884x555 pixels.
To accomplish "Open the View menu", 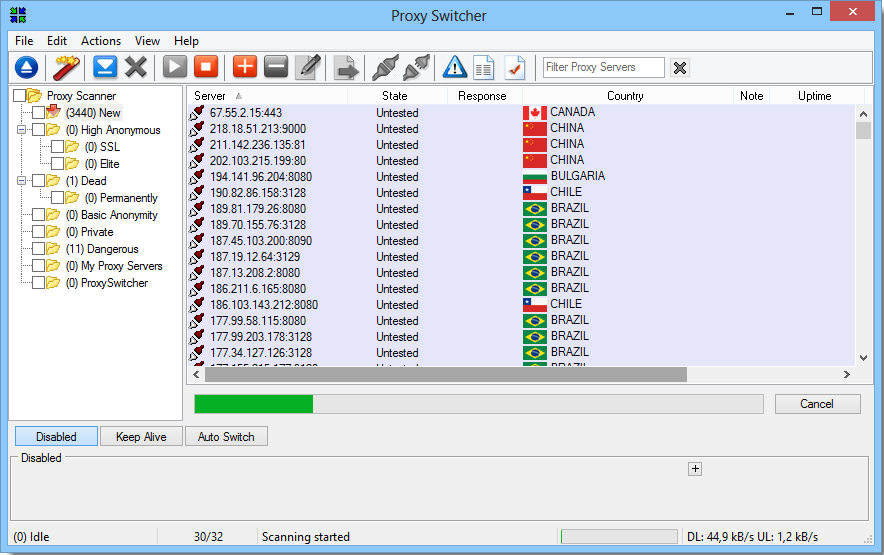I will (147, 41).
